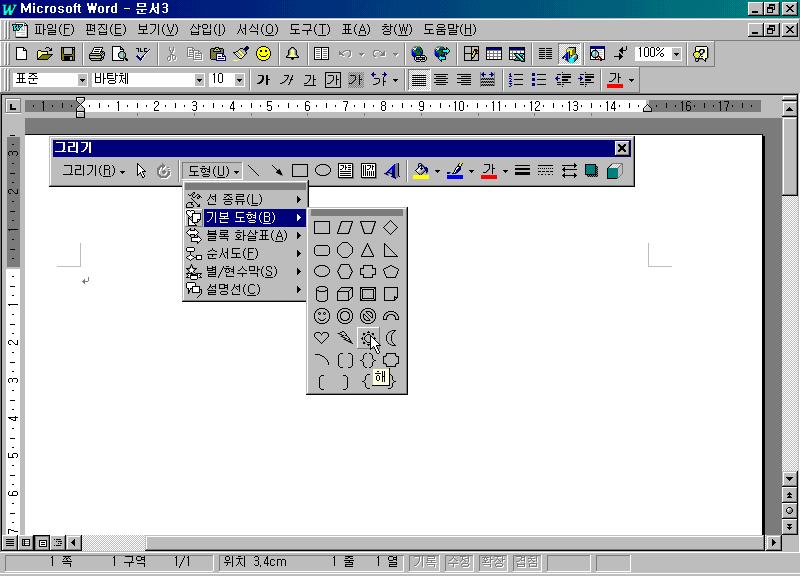Select the Sun shape in basic shapes
Image resolution: width=800 pixels, height=576 pixels.
pos(368,338)
